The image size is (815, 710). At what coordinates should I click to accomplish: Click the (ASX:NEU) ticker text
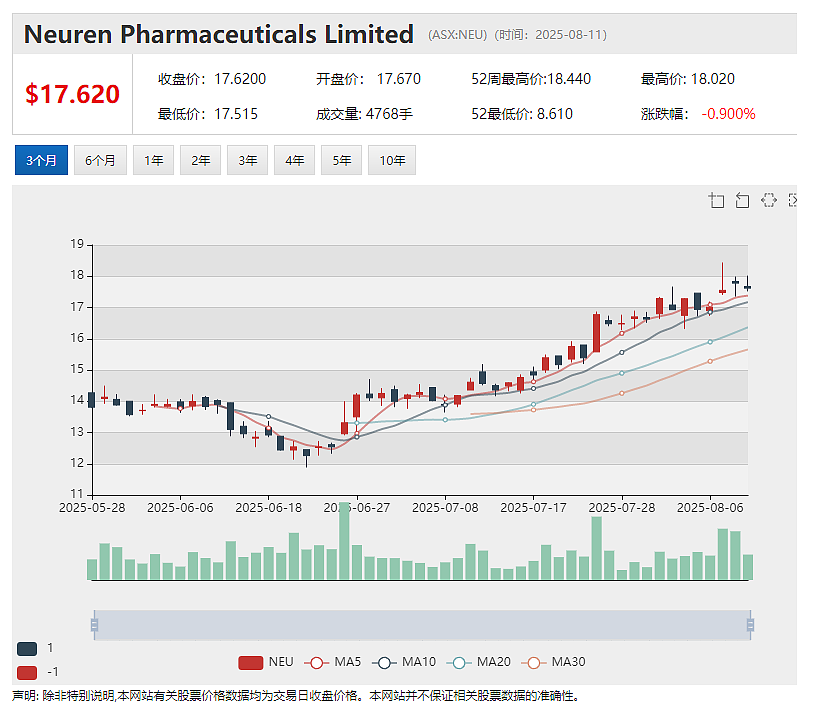pos(457,35)
